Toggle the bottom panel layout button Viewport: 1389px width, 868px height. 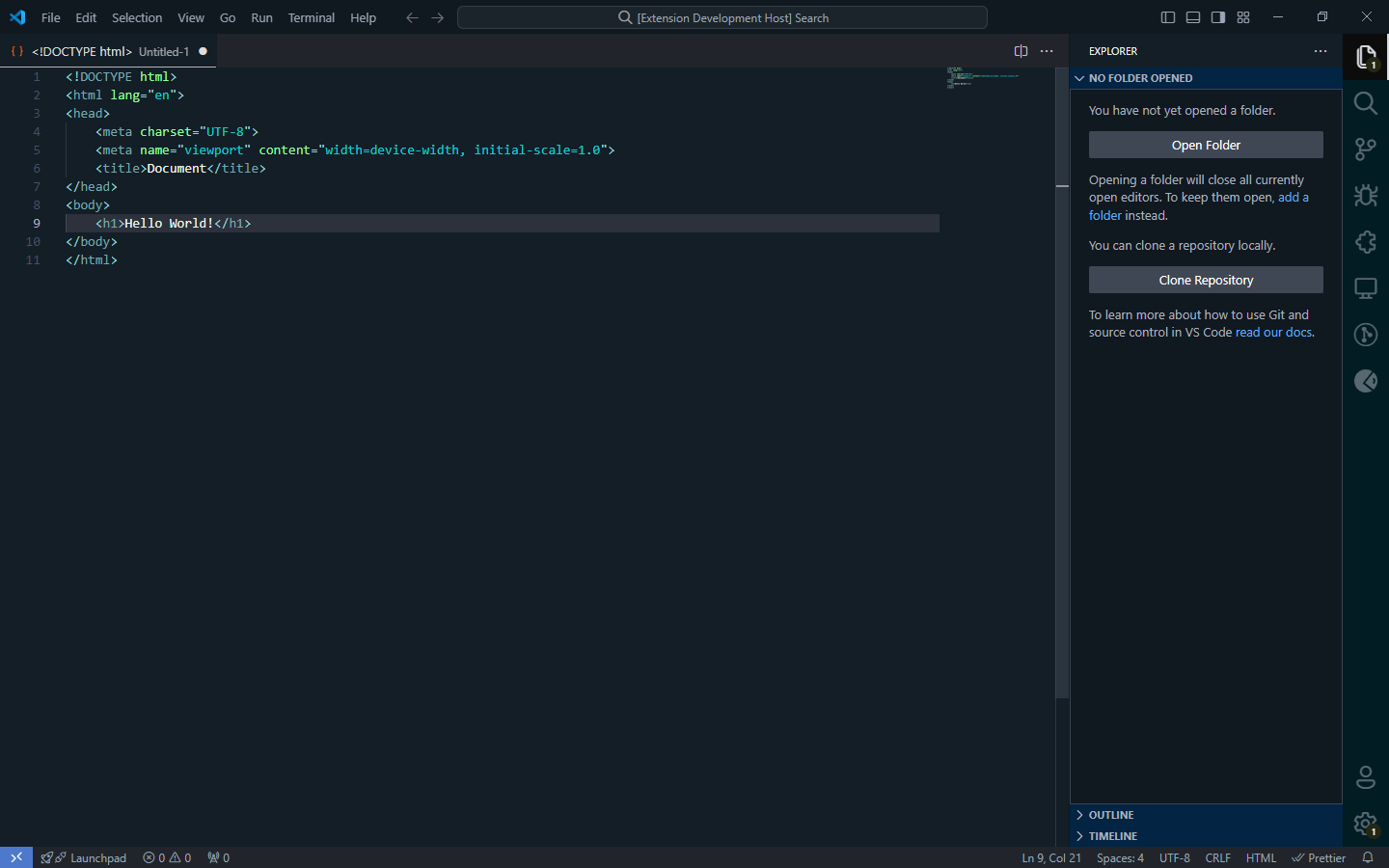[x=1193, y=17]
